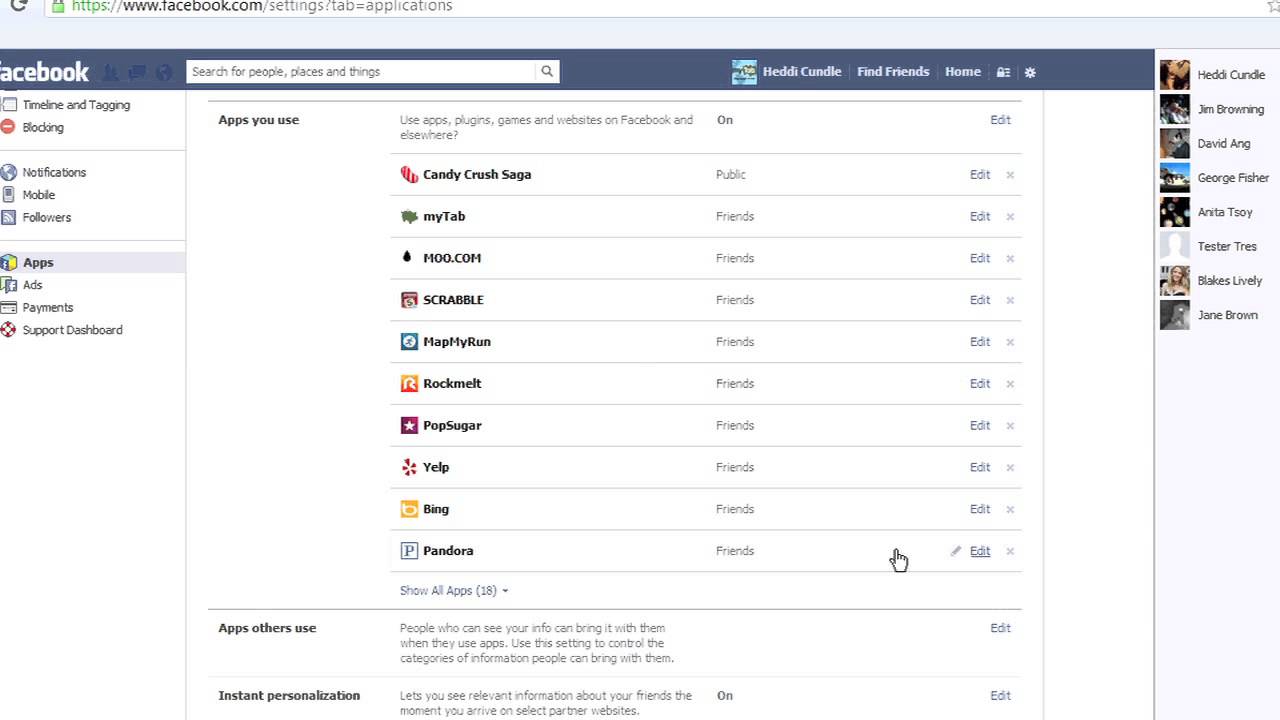
Task: Open privacy shortcuts lock icon
Action: (1003, 72)
